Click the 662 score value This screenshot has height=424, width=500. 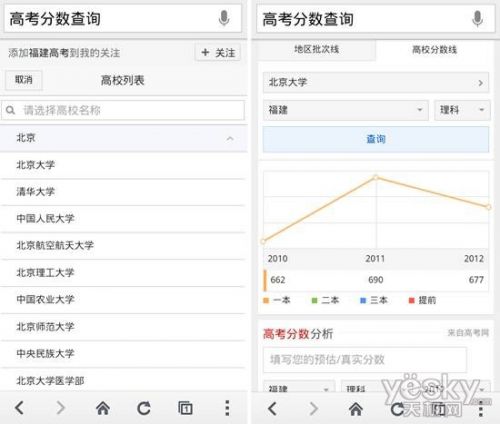coord(278,280)
